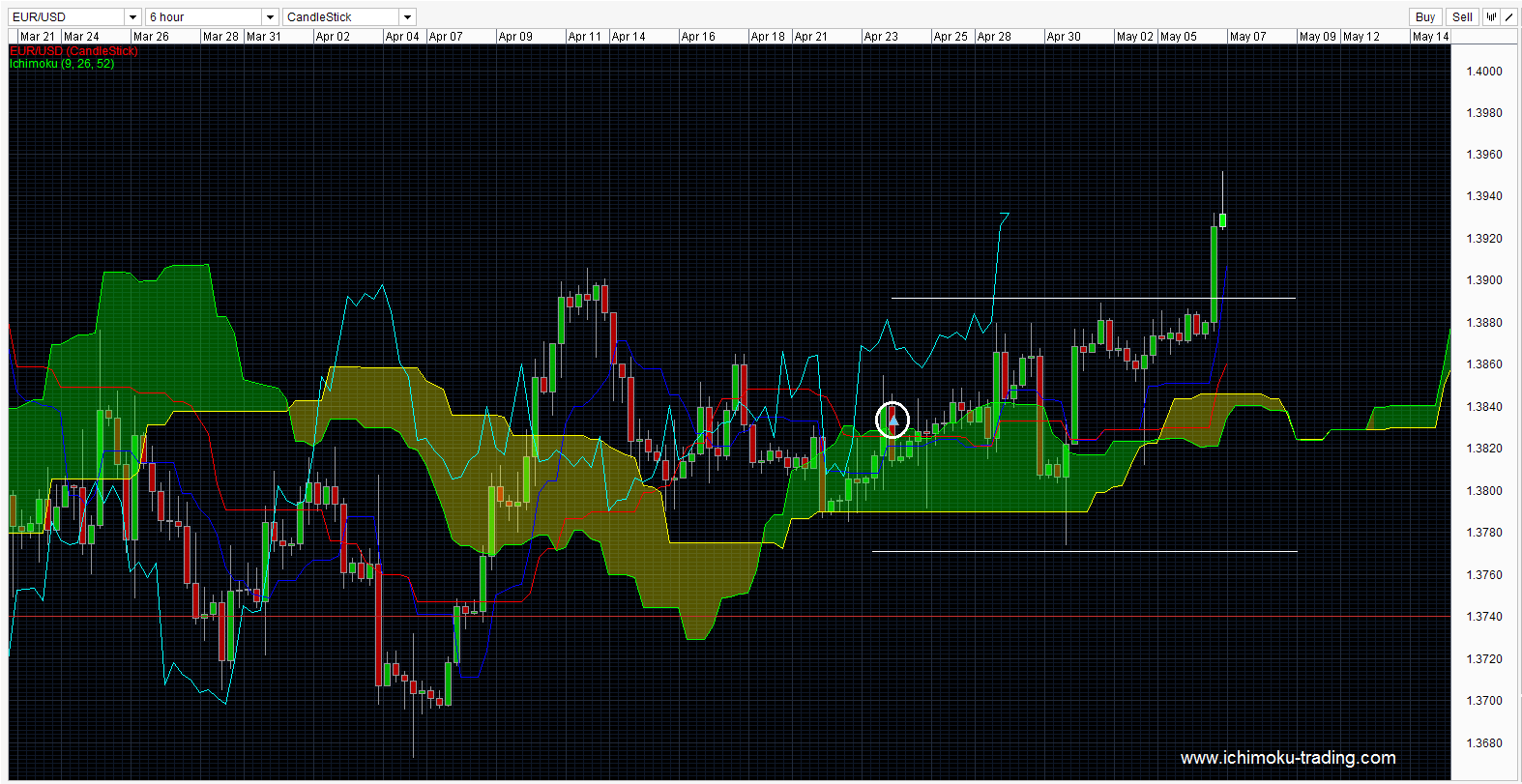Click the Apr 18 date label
Viewport: 1522px width, 784px height.
click(768, 36)
